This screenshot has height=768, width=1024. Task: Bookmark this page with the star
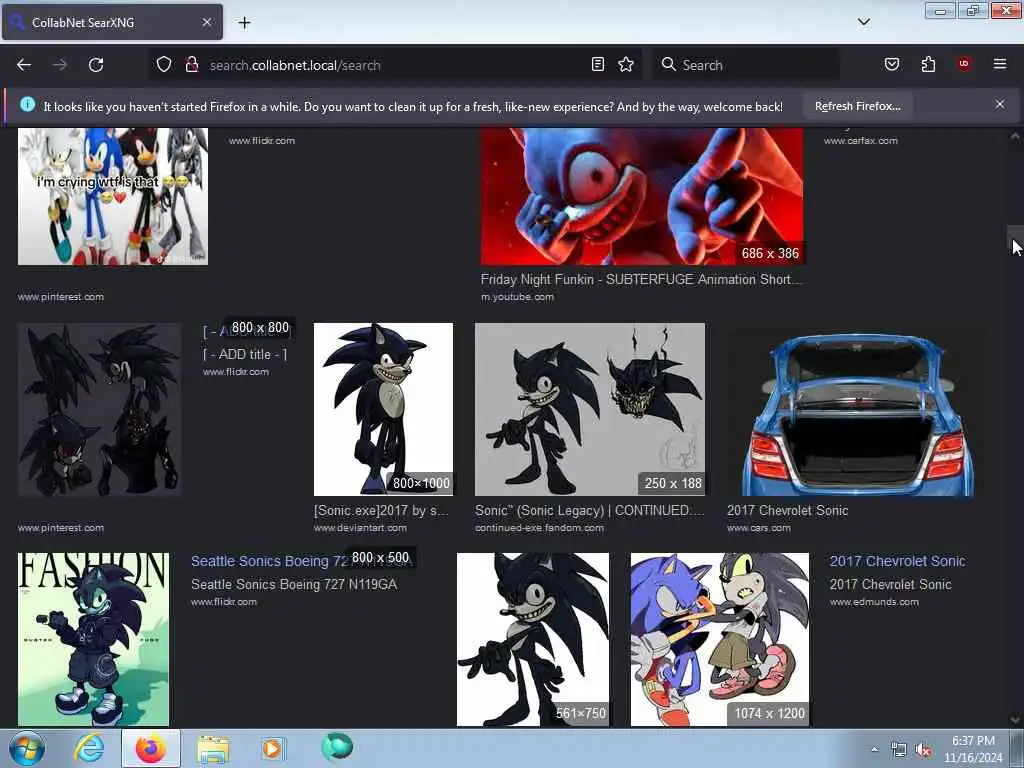(626, 64)
